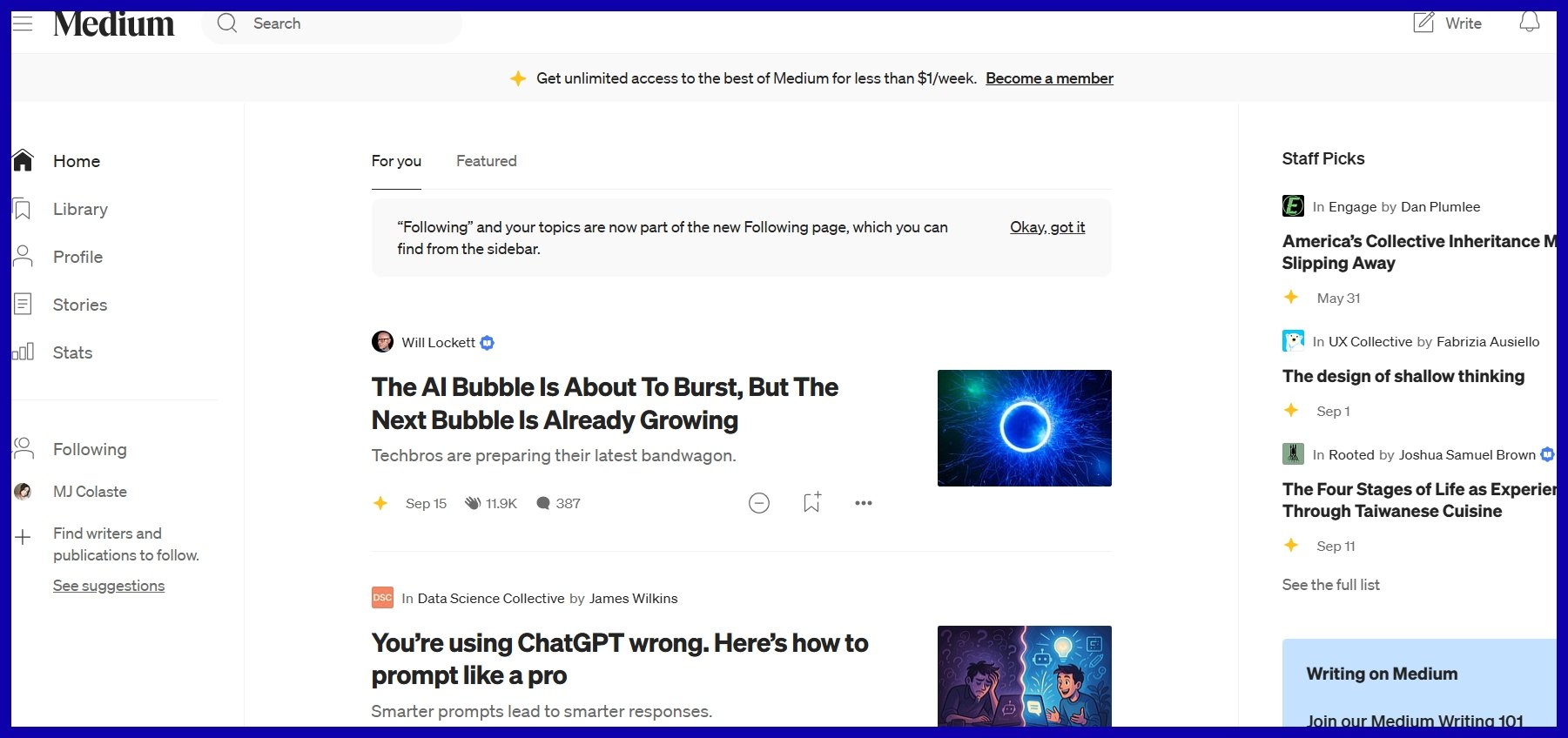Click the notifications bell icon
Screen dimensions: 1568x738
1529,23
